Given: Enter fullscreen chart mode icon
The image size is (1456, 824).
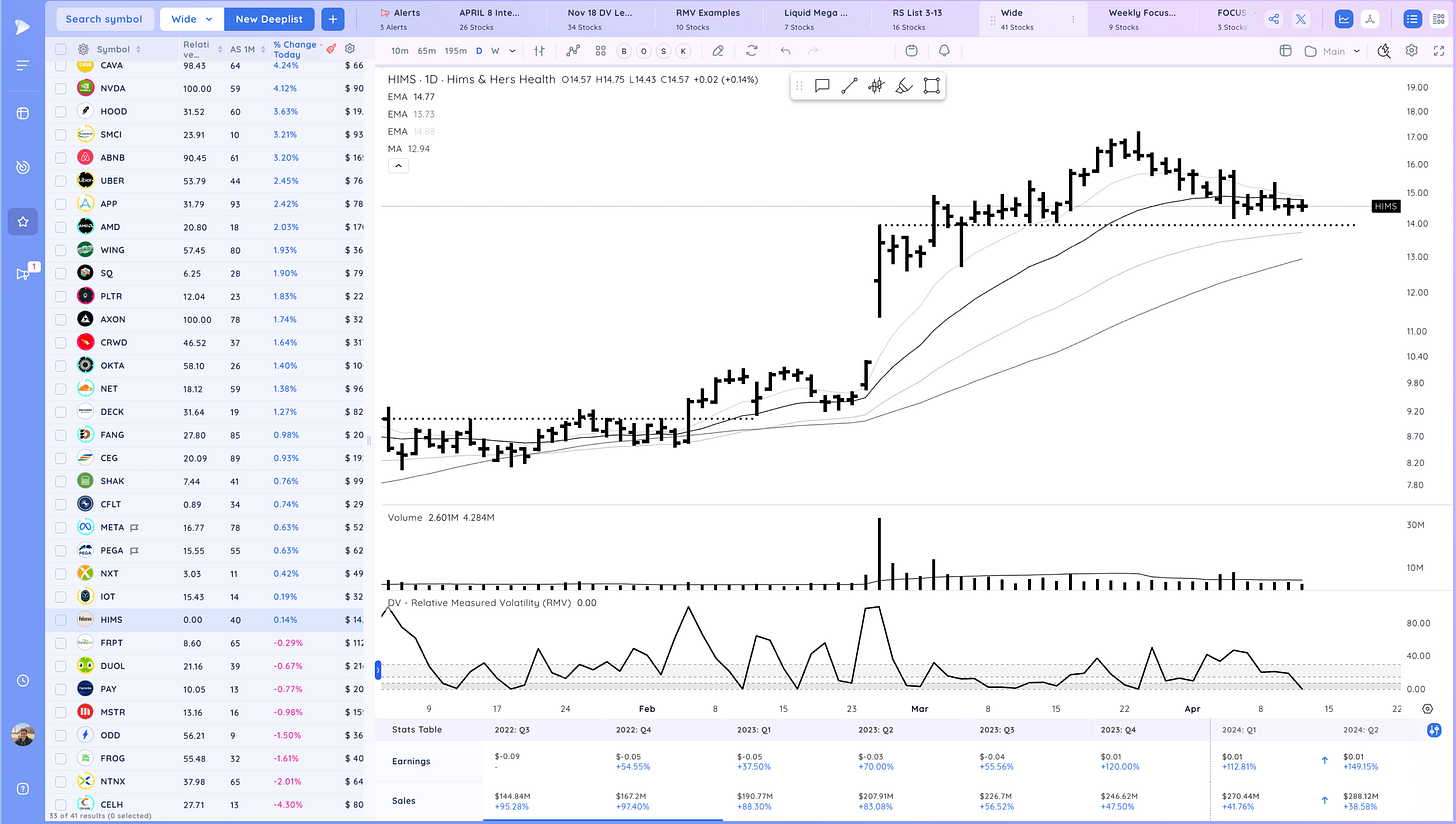Looking at the screenshot, I should point(1437,51).
